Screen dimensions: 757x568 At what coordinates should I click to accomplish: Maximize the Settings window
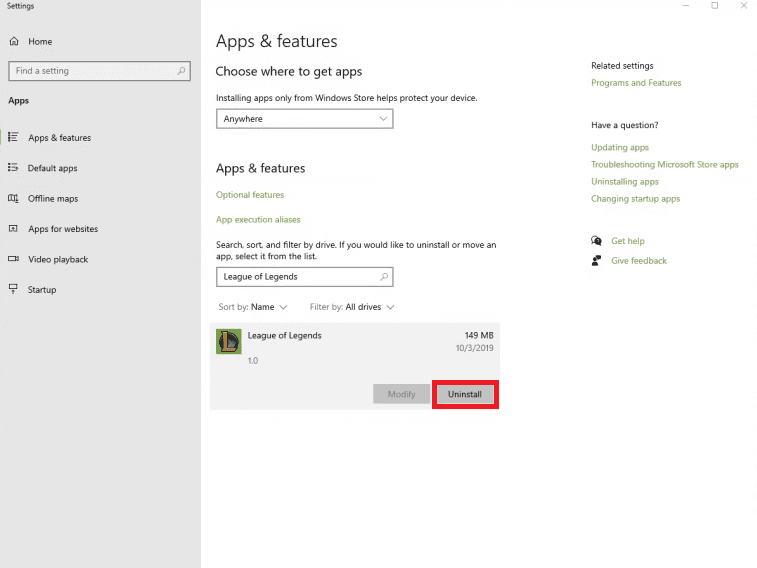coord(715,6)
